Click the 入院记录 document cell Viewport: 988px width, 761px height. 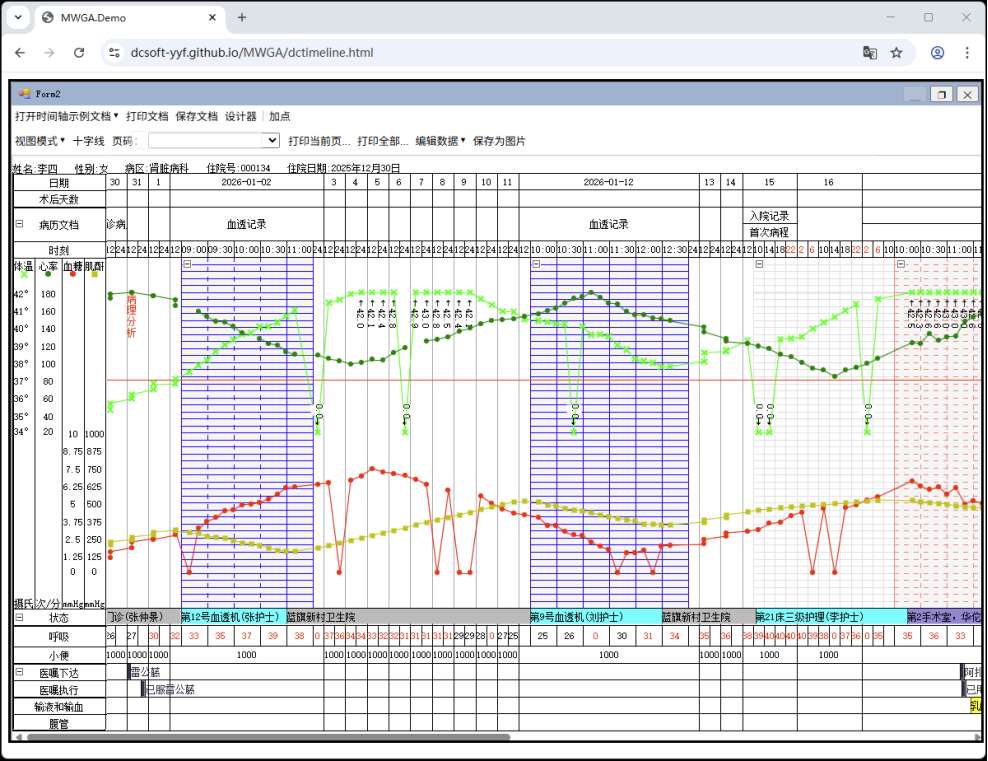(x=769, y=216)
